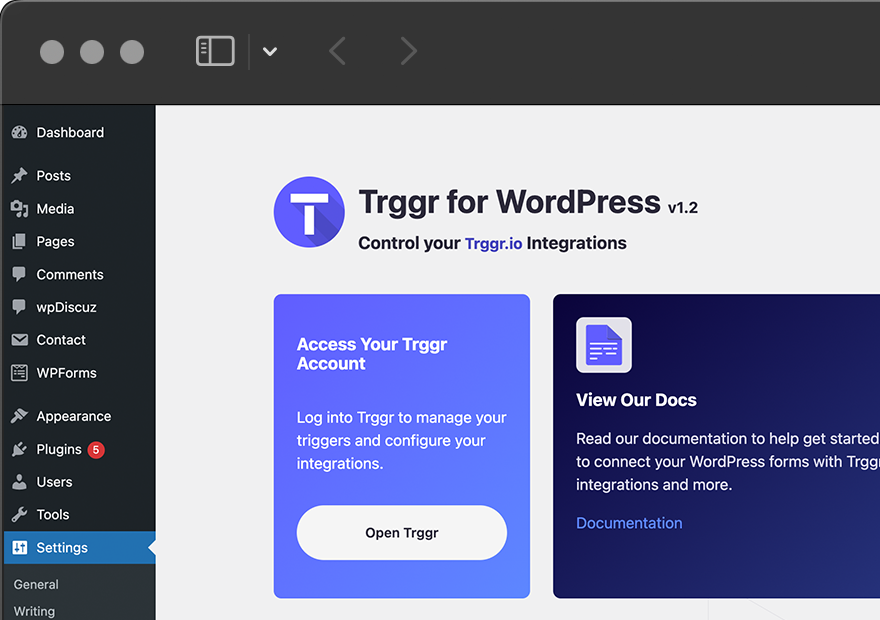This screenshot has height=620, width=880.
Task: Click the second gray window control dot
Action: [92, 52]
